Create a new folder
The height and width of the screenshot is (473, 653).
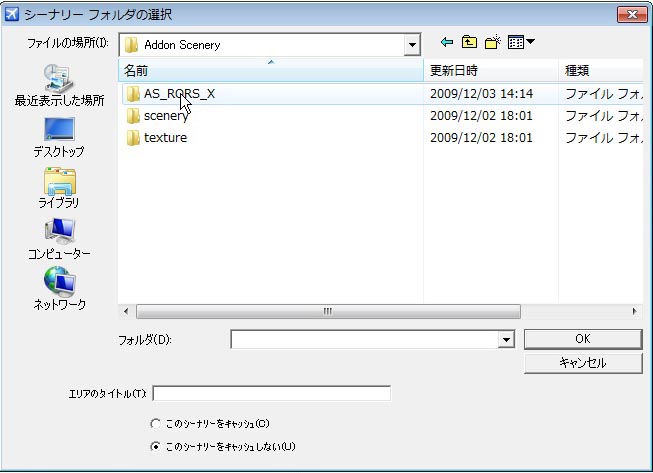click(x=492, y=42)
